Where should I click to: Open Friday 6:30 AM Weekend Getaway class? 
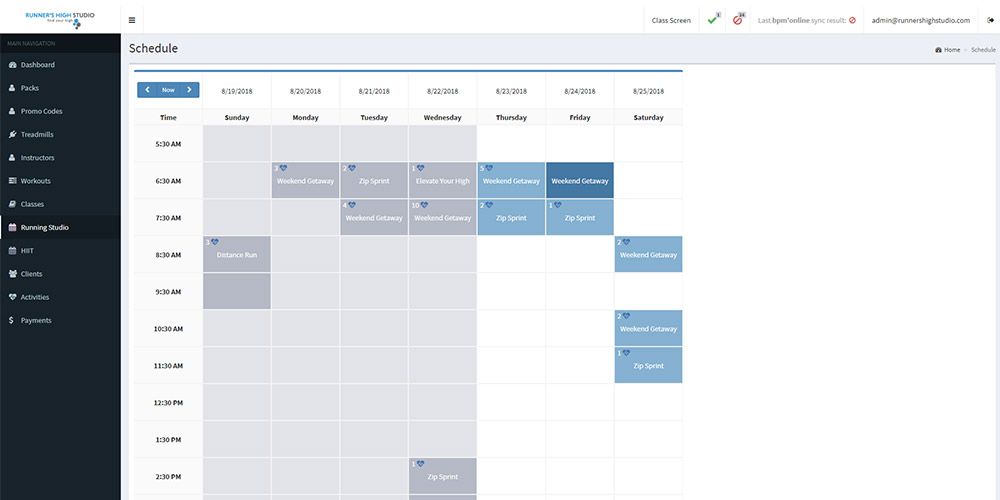click(x=580, y=180)
